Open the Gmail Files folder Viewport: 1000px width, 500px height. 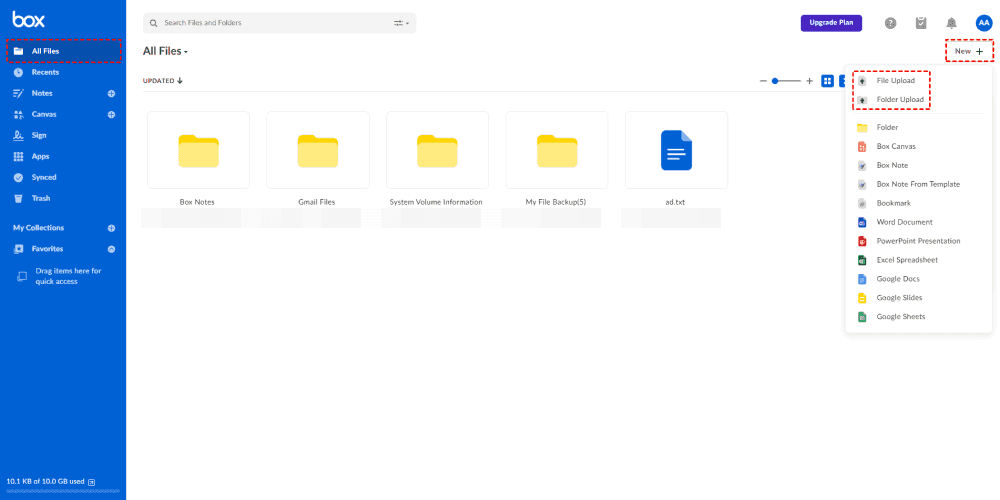point(318,151)
